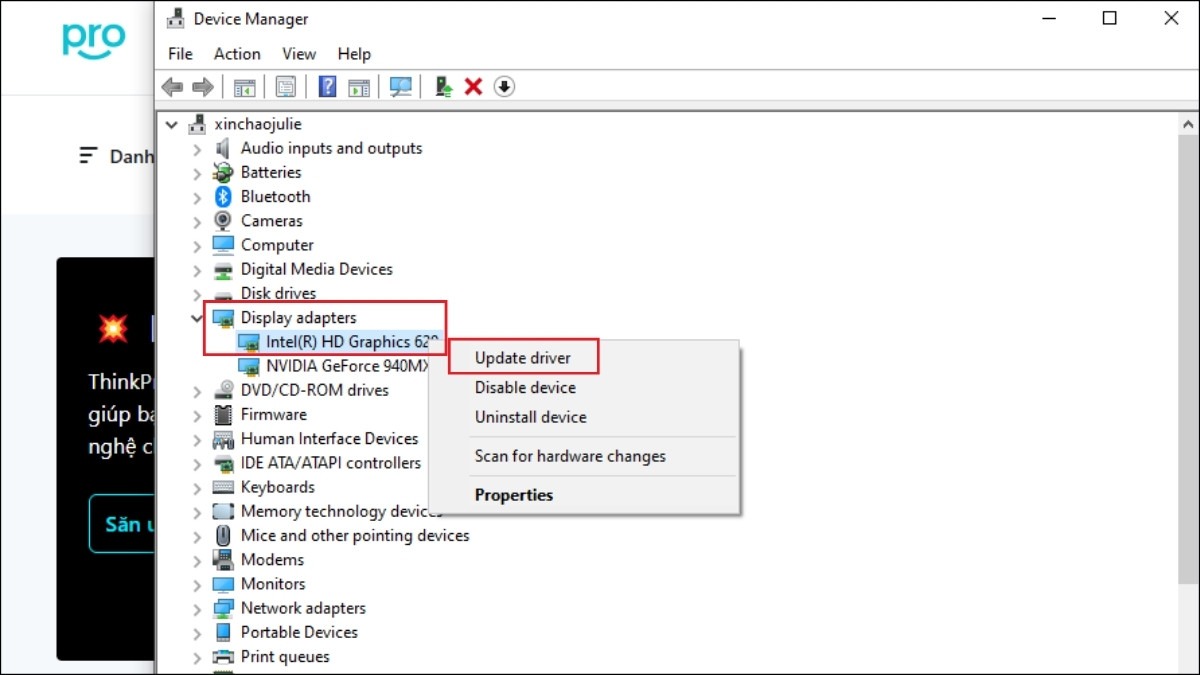Click the red X Uninstall device toolbar icon
Viewport: 1200px width, 675px height.
pyautogui.click(x=474, y=87)
